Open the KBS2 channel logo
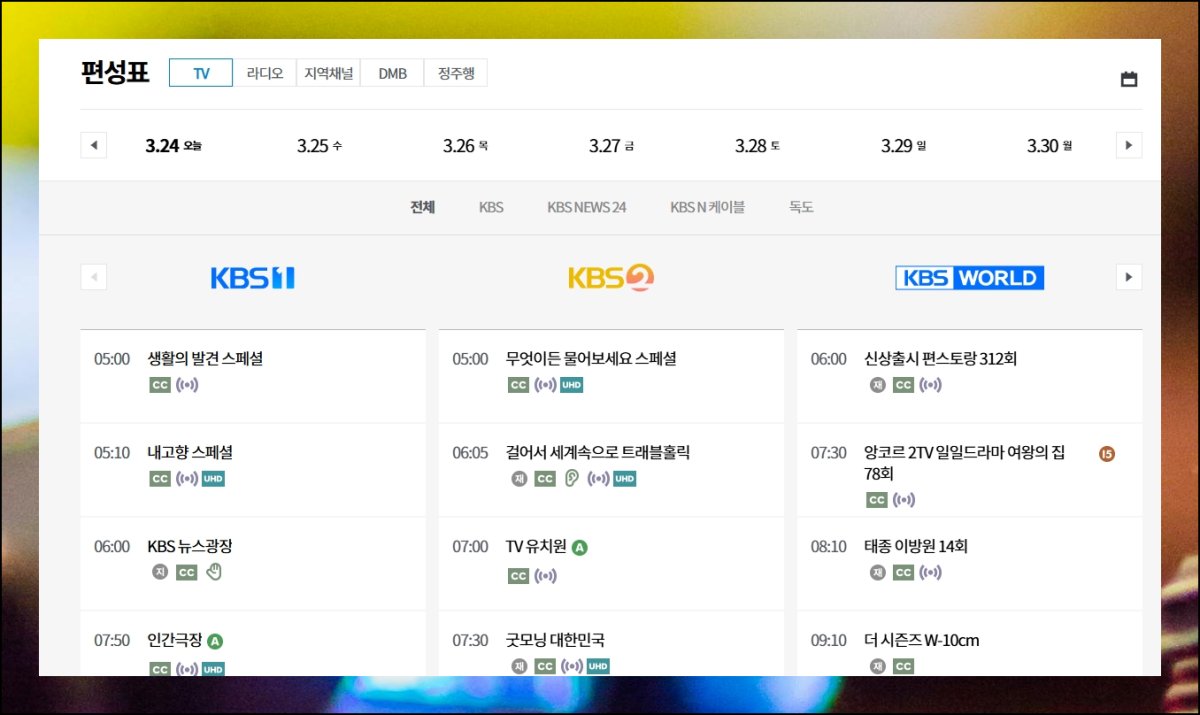1200x715 pixels. point(611,277)
